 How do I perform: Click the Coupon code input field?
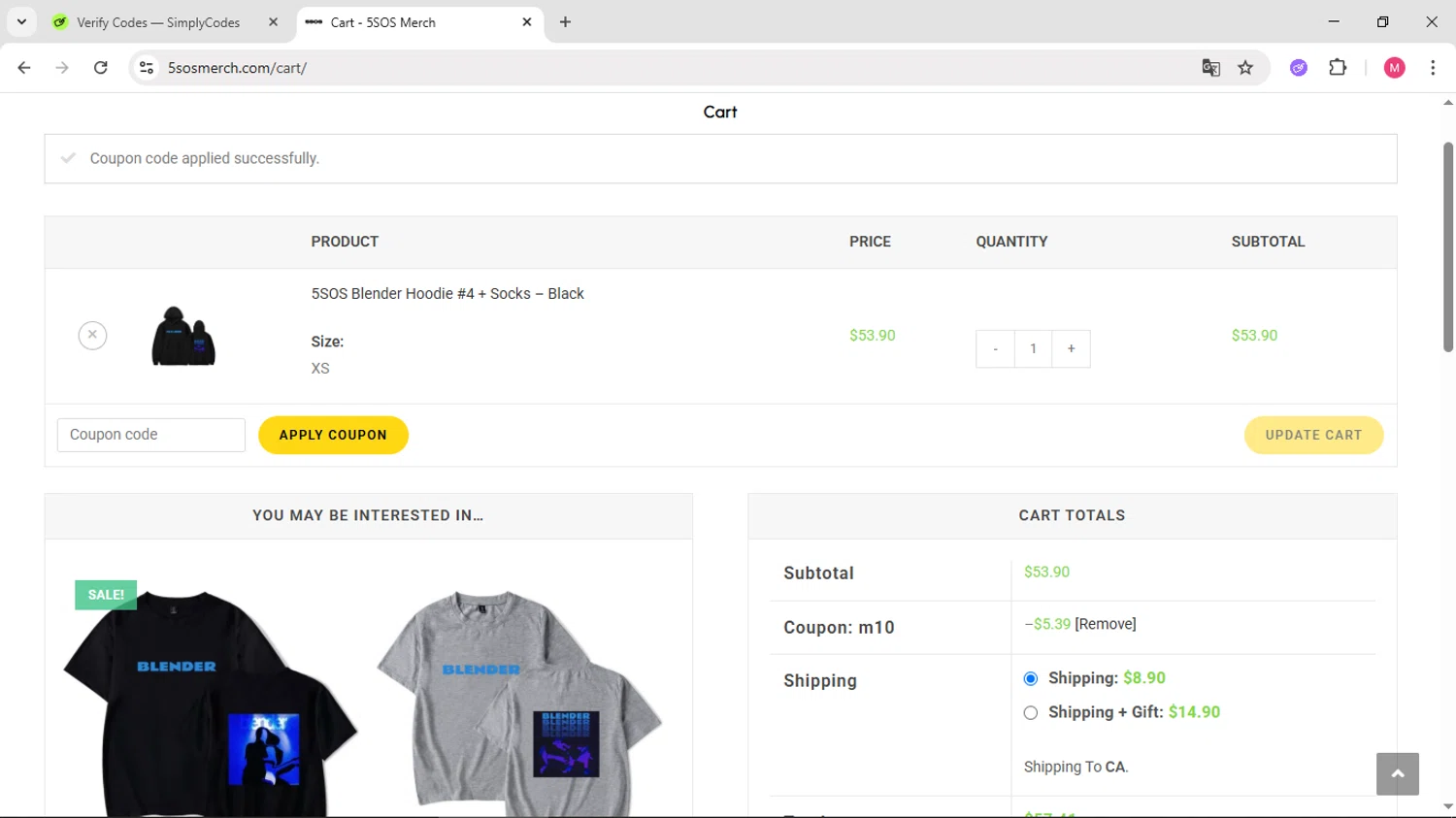point(151,435)
